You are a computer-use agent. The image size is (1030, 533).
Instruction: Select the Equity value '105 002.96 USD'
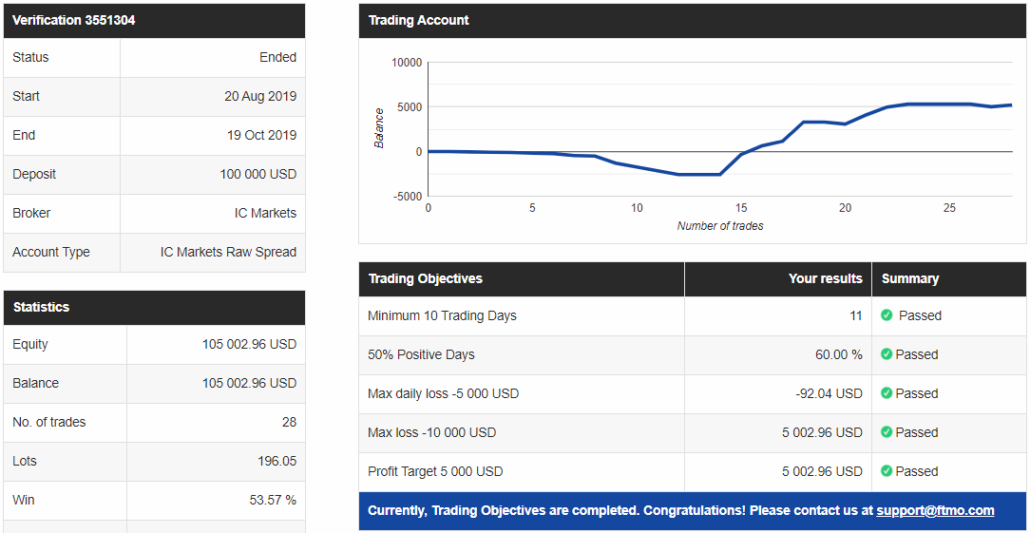249,344
